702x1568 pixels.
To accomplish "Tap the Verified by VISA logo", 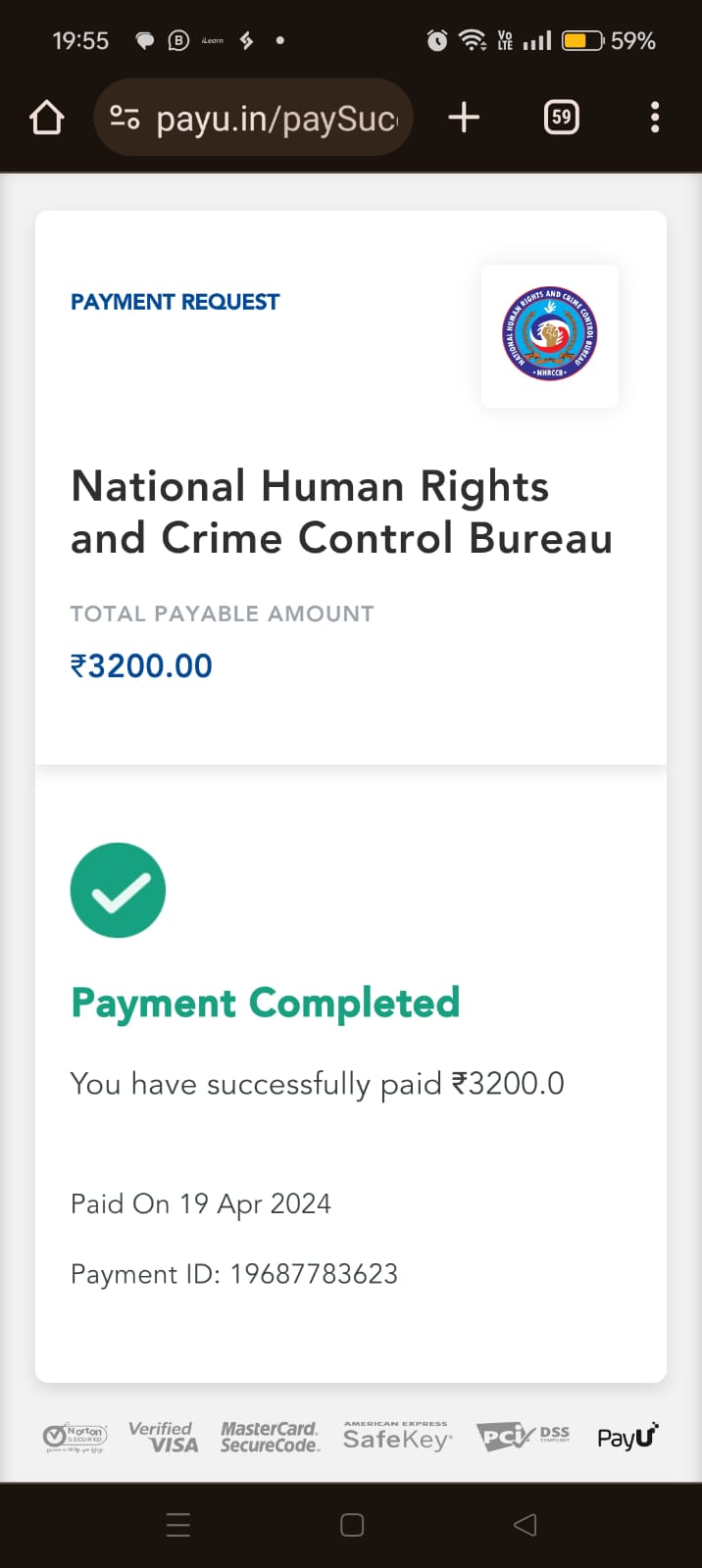I will 163,1437.
